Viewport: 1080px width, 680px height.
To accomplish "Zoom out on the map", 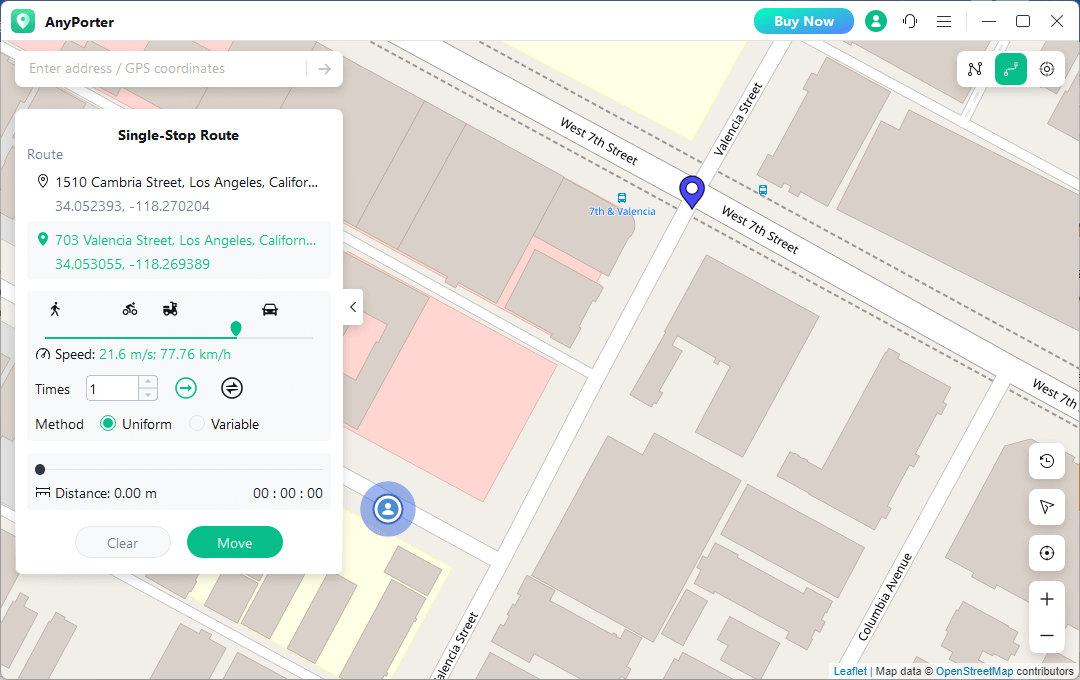I will (x=1047, y=635).
